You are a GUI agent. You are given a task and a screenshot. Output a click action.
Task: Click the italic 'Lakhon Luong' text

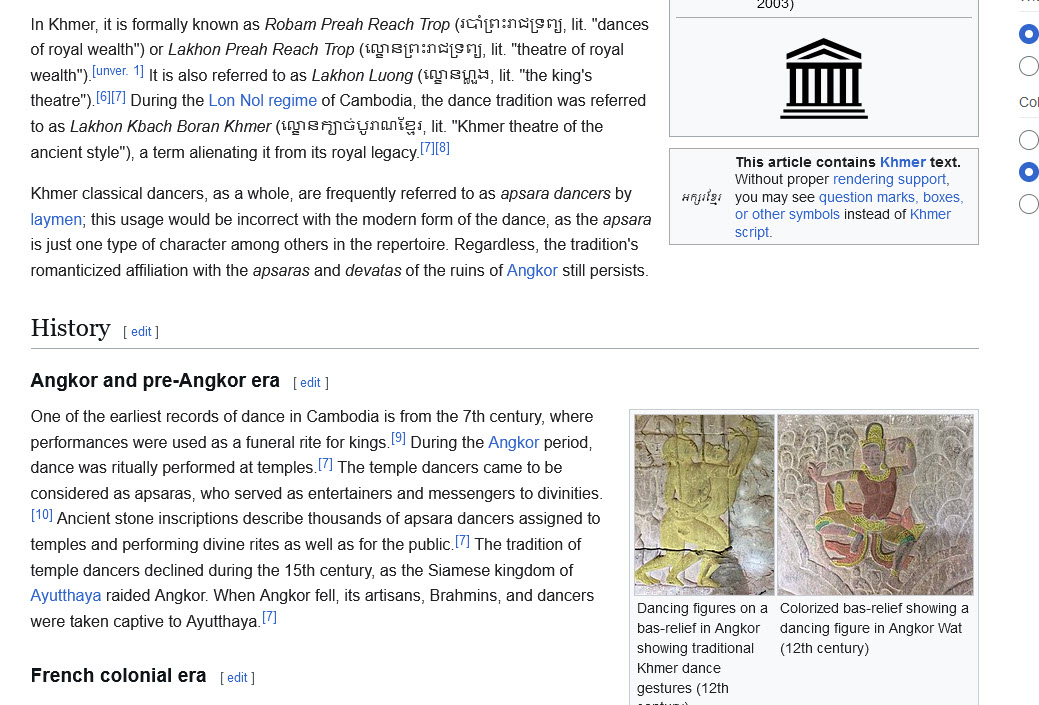click(362, 76)
